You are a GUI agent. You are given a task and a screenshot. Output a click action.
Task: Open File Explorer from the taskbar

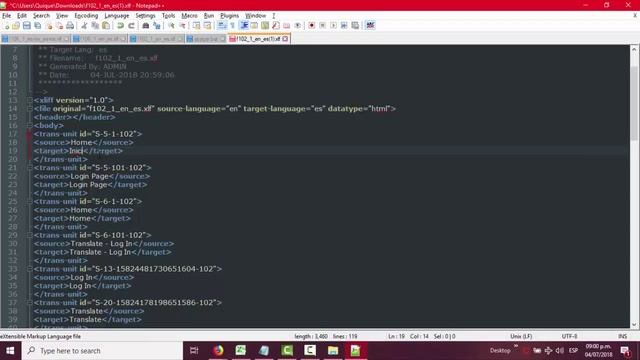pyautogui.click(x=333, y=351)
